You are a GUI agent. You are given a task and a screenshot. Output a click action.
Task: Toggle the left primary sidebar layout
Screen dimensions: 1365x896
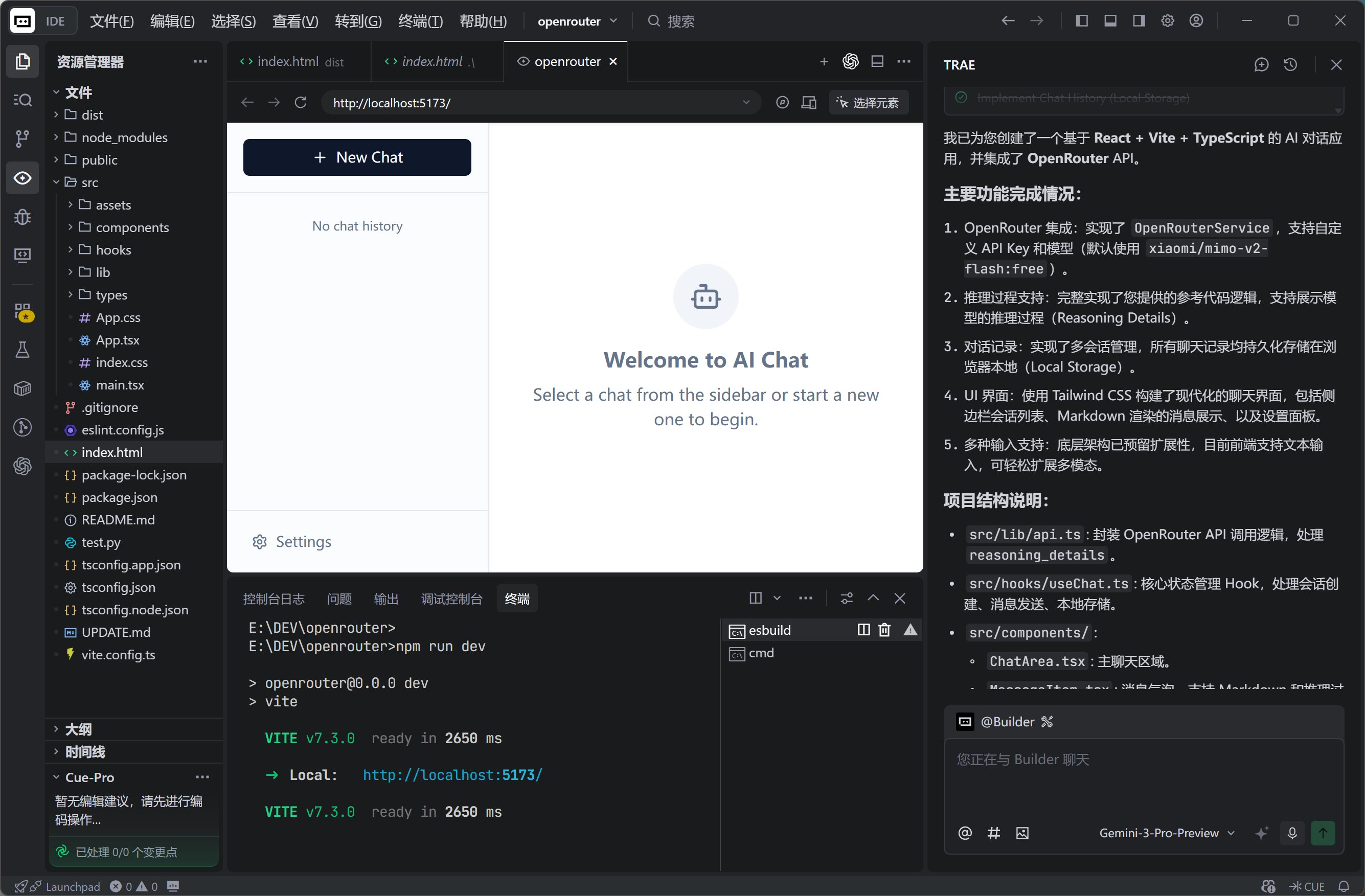1082,21
